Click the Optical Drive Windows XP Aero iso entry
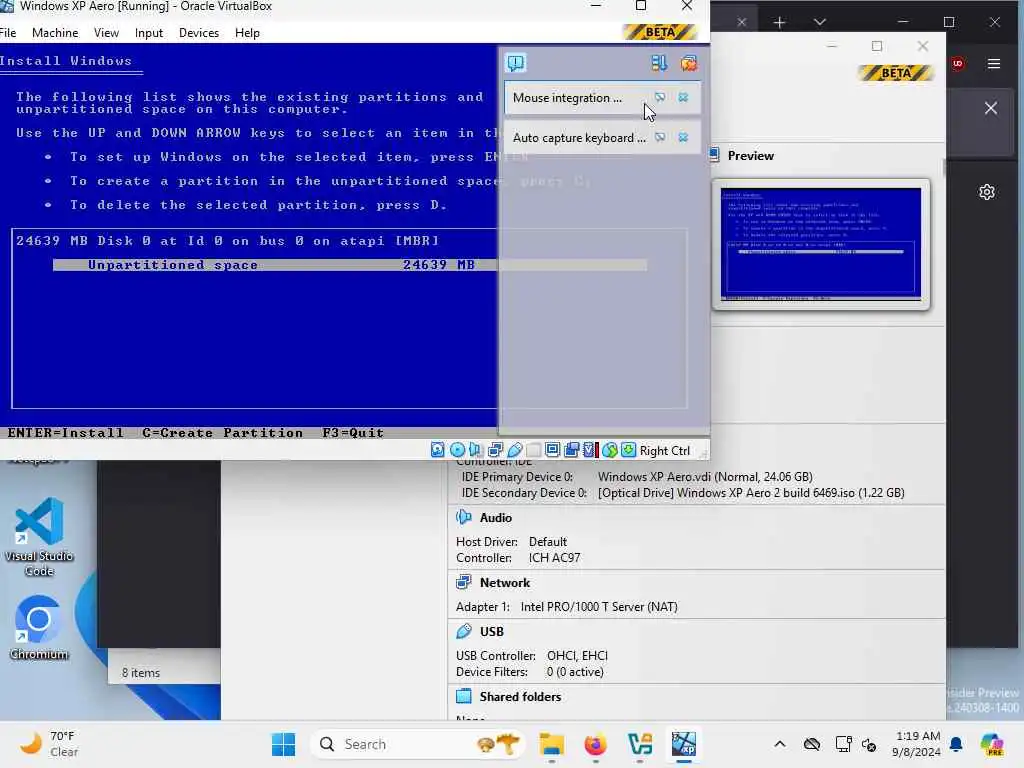 point(751,493)
